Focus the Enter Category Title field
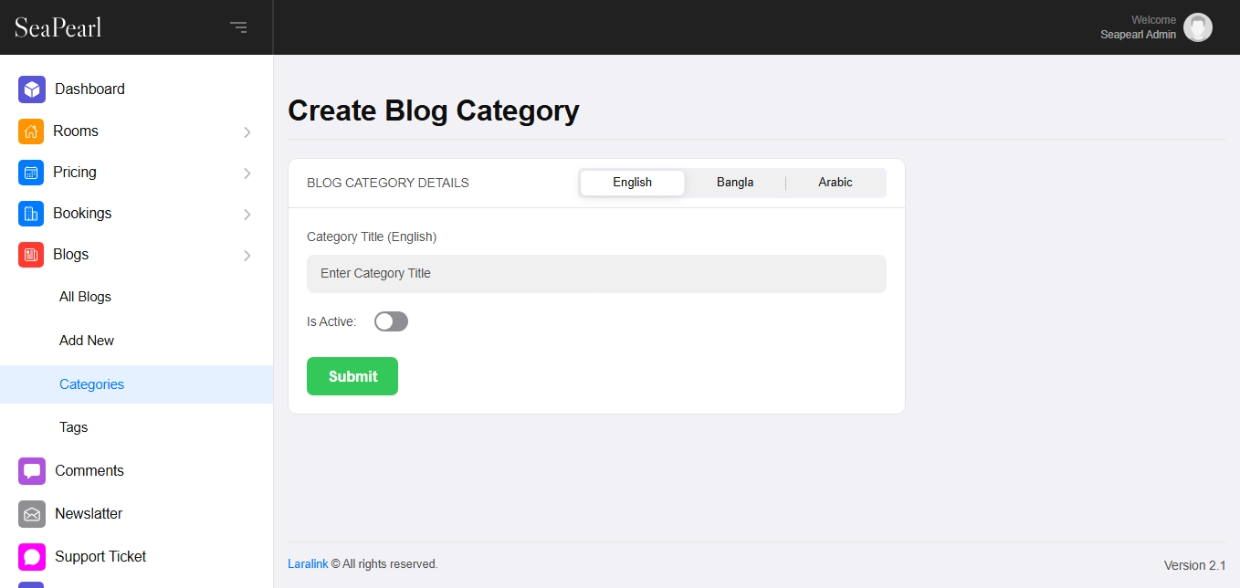This screenshot has width=1240, height=588. pos(596,273)
